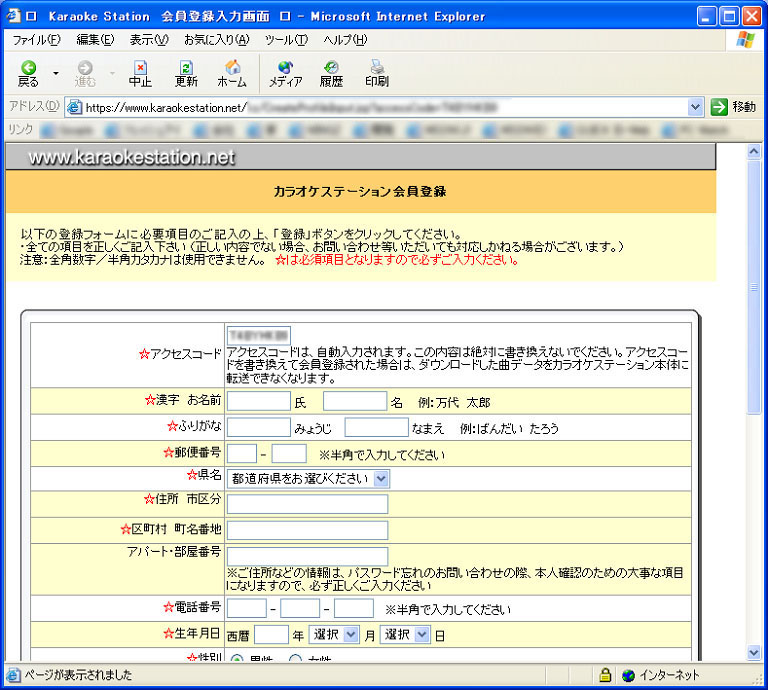Click the first 電話番号 phone box

click(x=247, y=608)
